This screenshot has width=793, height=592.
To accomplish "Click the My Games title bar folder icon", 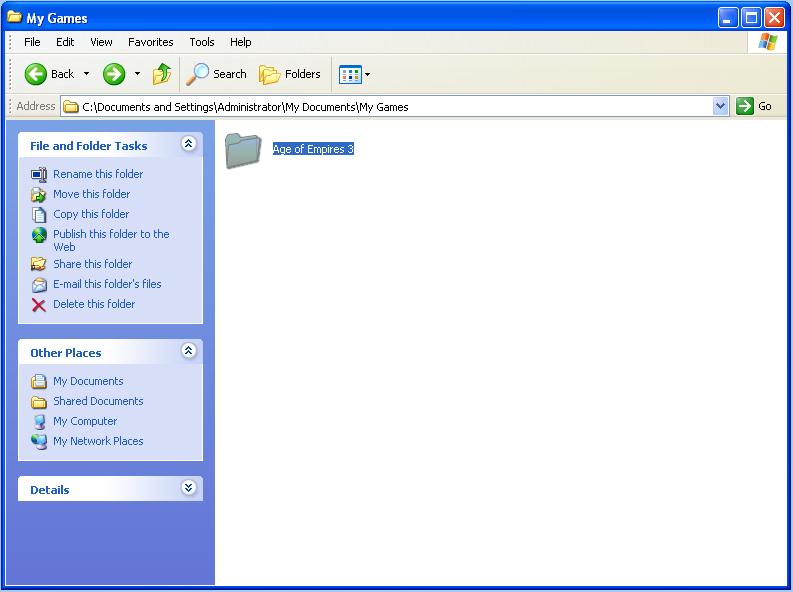I will pyautogui.click(x=15, y=17).
